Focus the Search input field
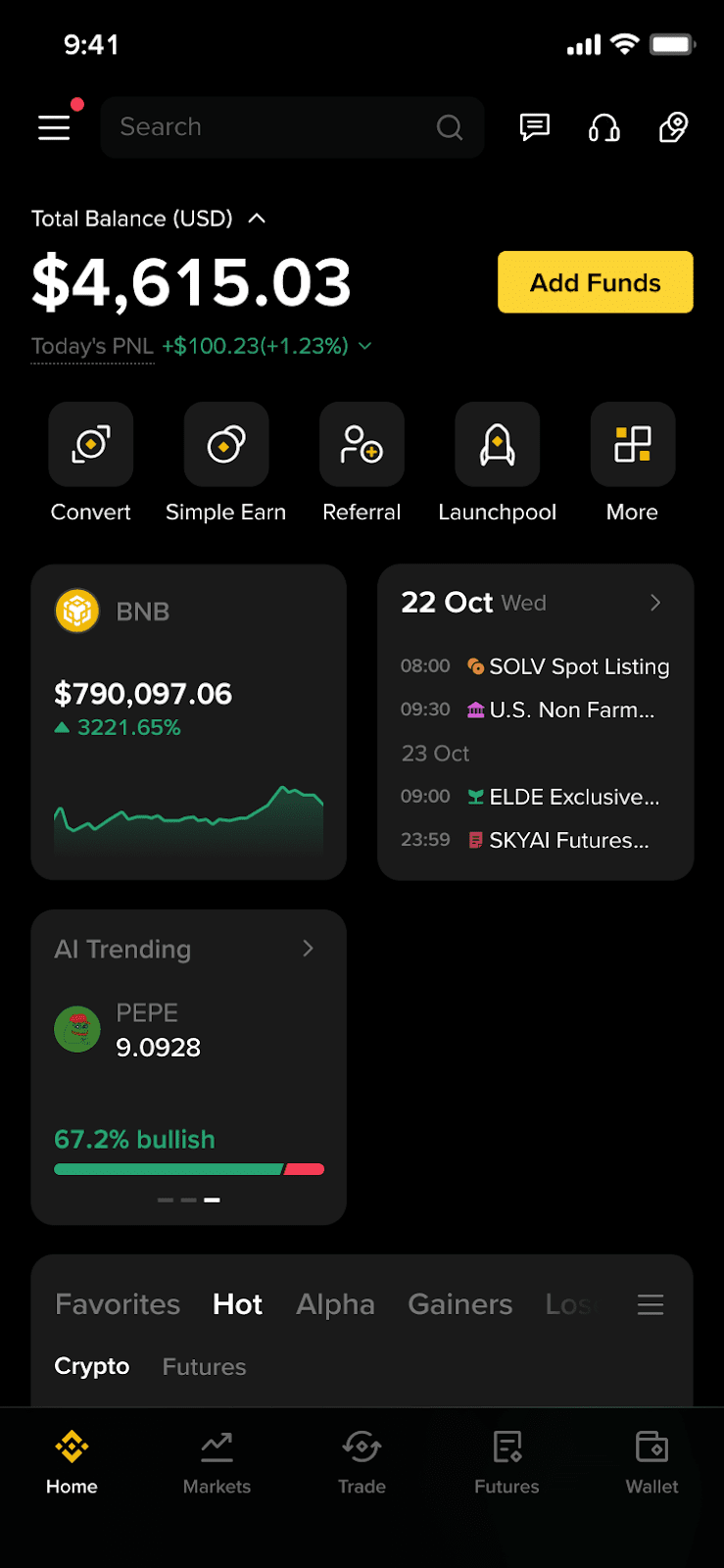This screenshot has height=1568, width=724. click(292, 127)
